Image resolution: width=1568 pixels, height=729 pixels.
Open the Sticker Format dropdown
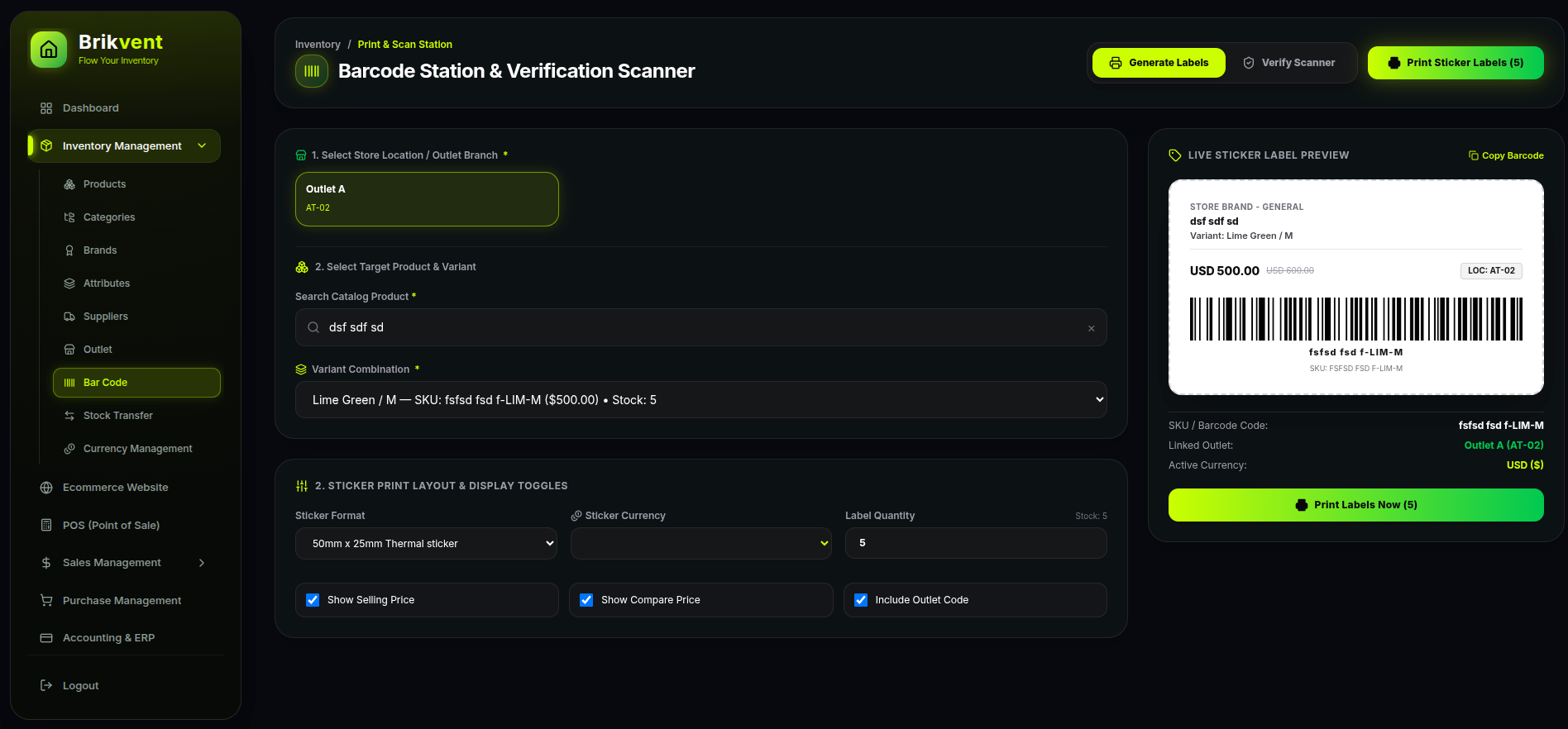click(x=426, y=544)
